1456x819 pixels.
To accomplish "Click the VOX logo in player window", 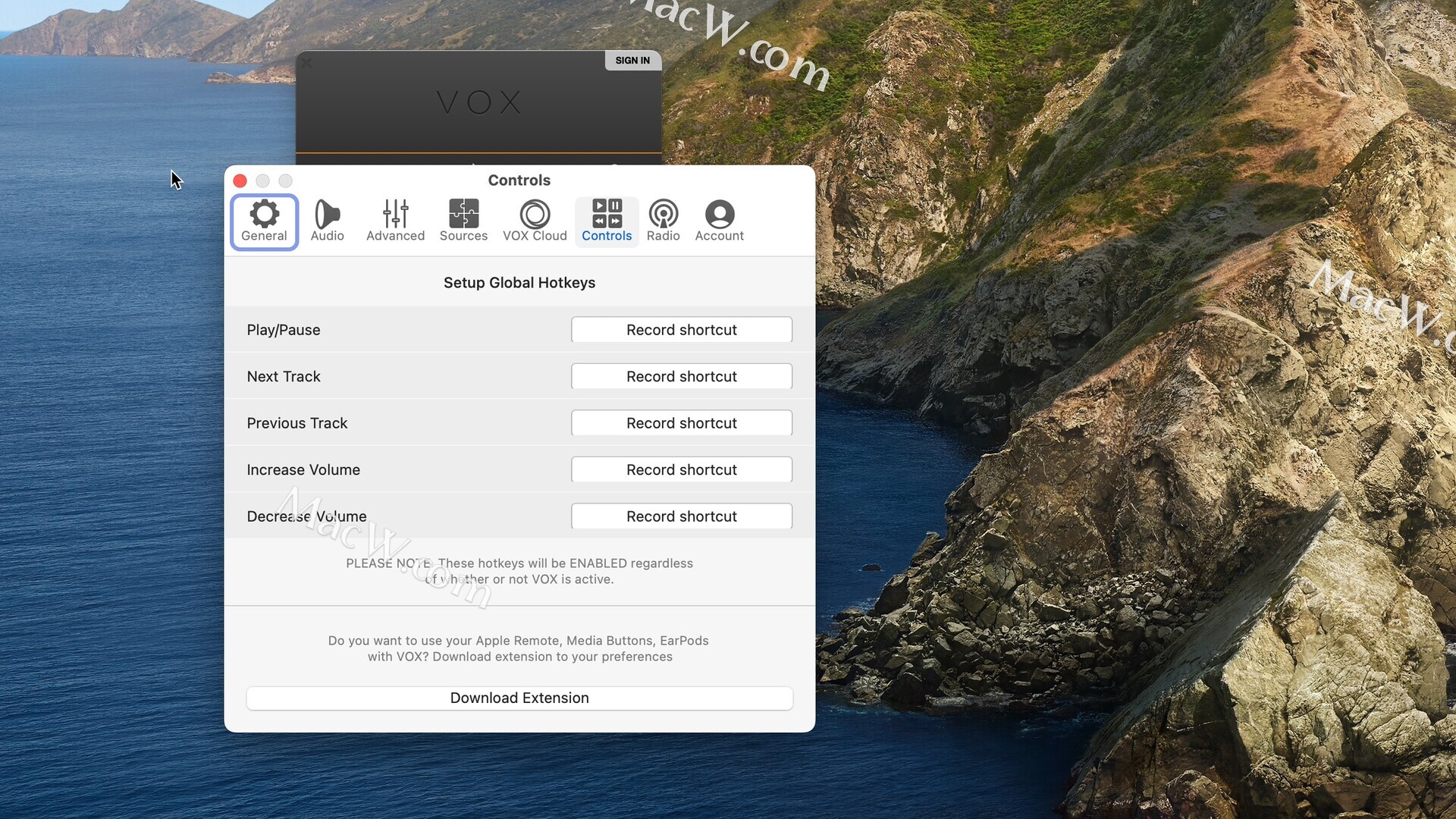I will click(x=479, y=102).
